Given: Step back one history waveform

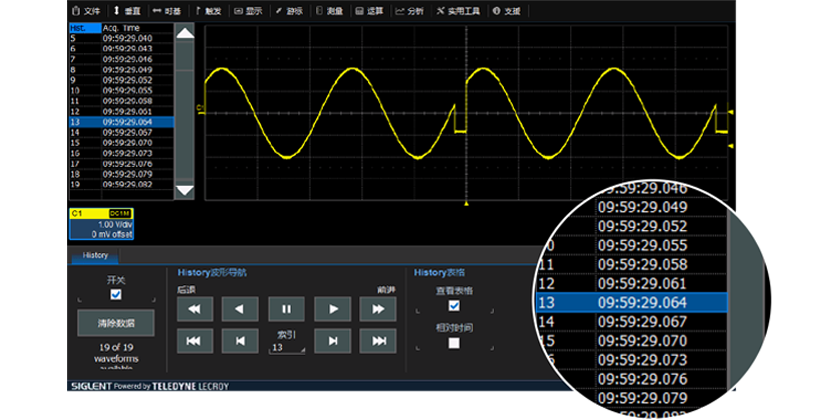Looking at the screenshot, I should pyautogui.click(x=240, y=341).
